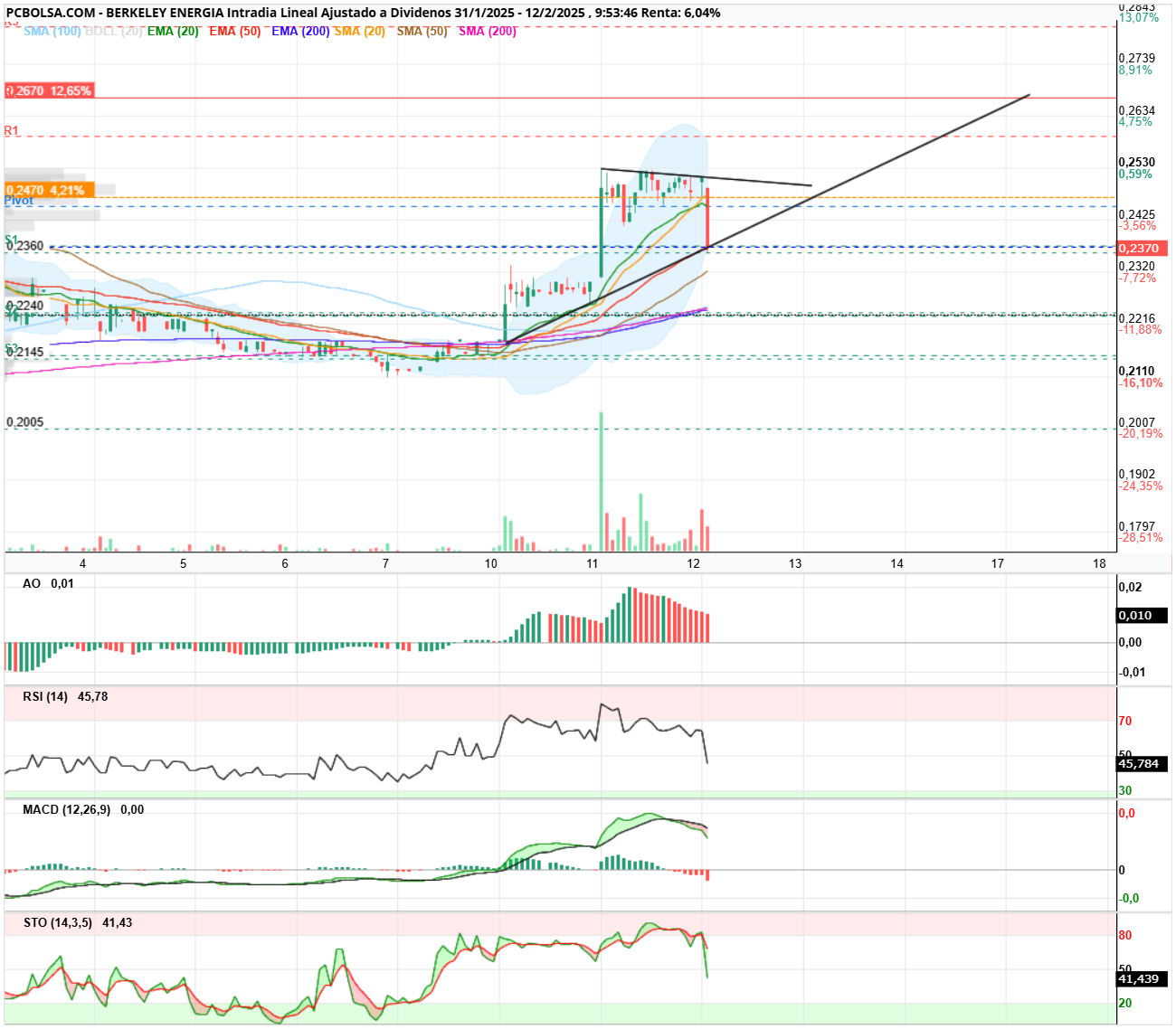This screenshot has width=1176, height=1029.
Task: Select the R1 resistance label
Action: pos(12,131)
